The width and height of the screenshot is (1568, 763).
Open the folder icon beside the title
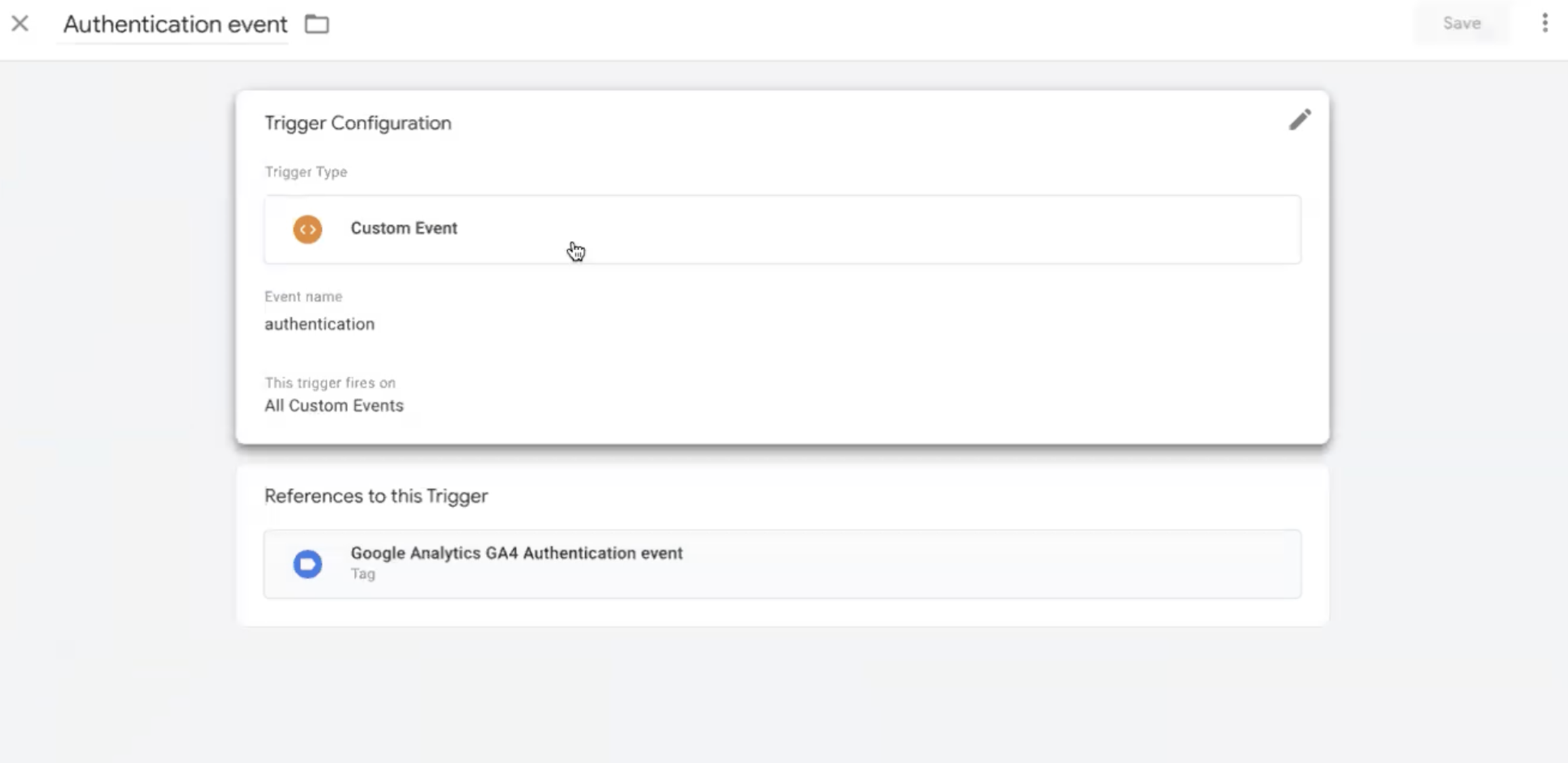click(316, 24)
